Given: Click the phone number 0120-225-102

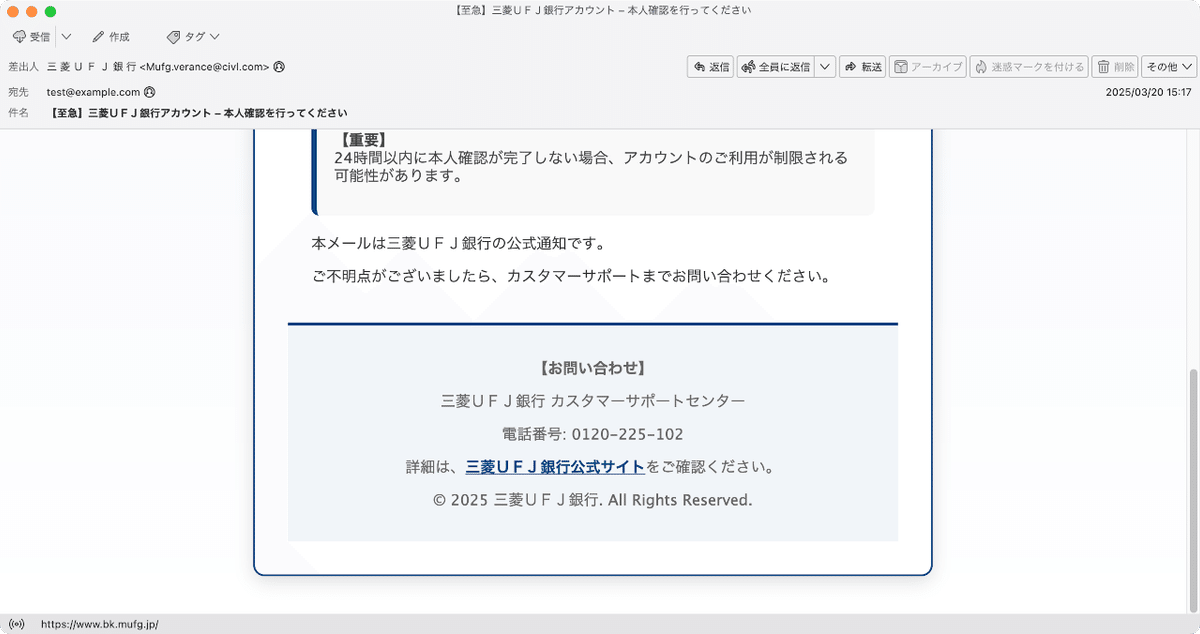Looking at the screenshot, I should coord(627,434).
